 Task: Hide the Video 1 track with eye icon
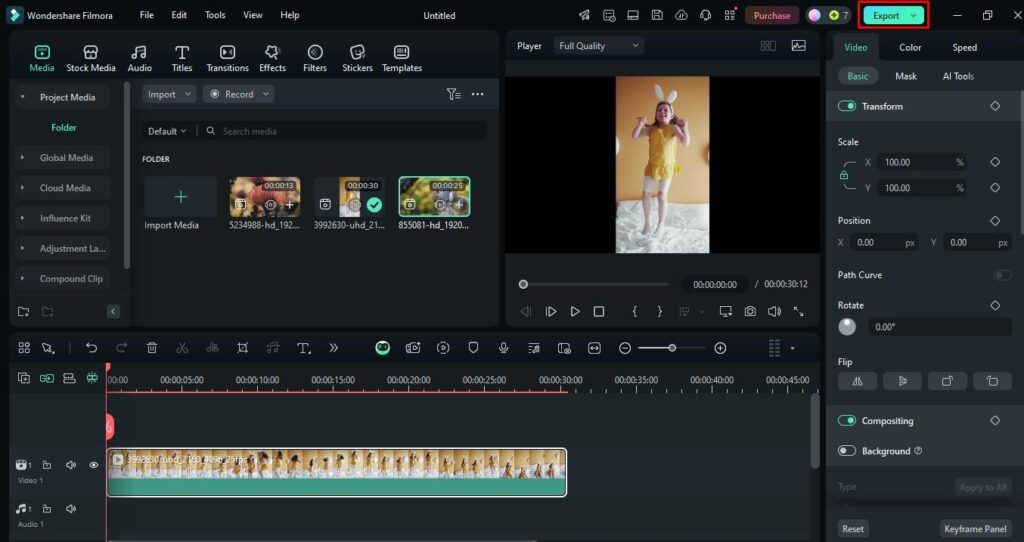point(94,465)
